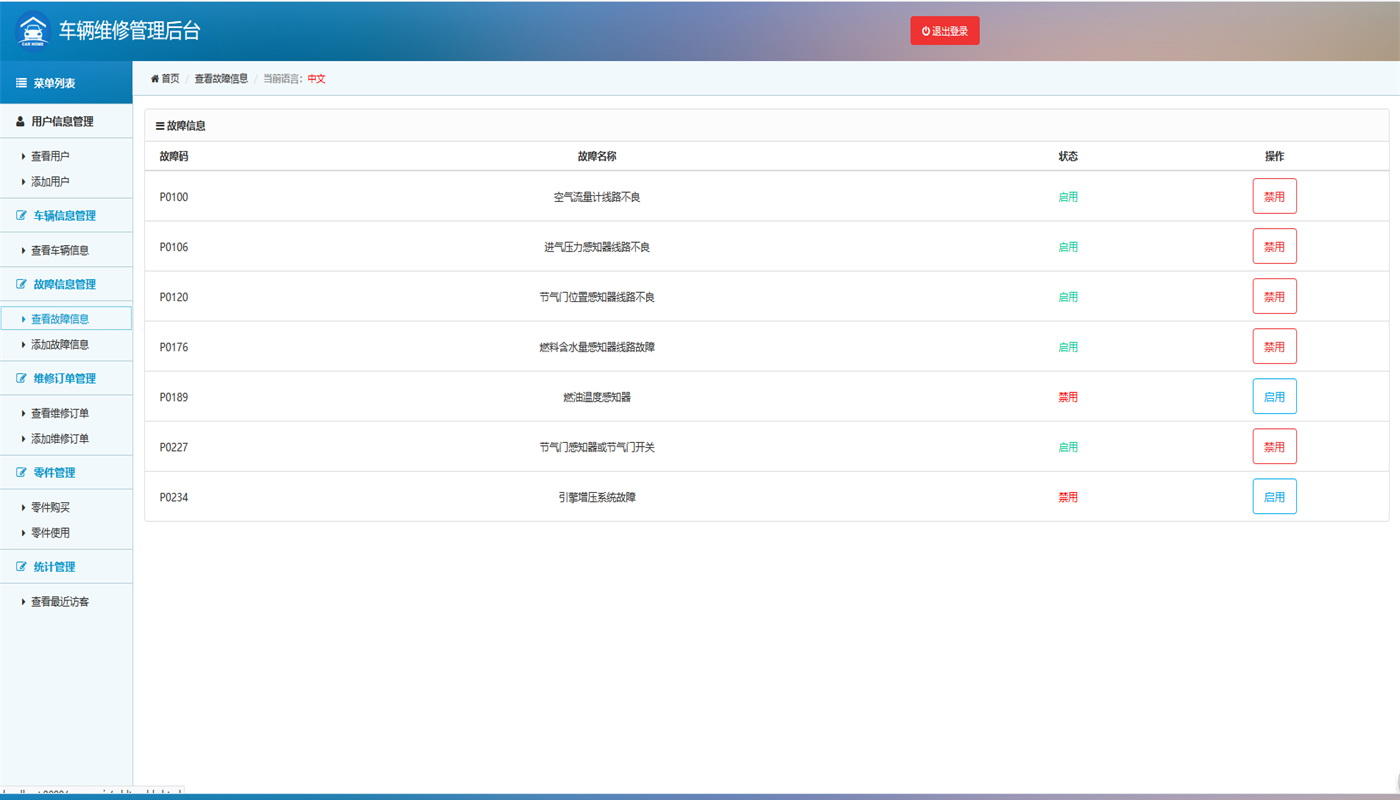
Task: Disable fault code P0227
Action: point(1274,446)
